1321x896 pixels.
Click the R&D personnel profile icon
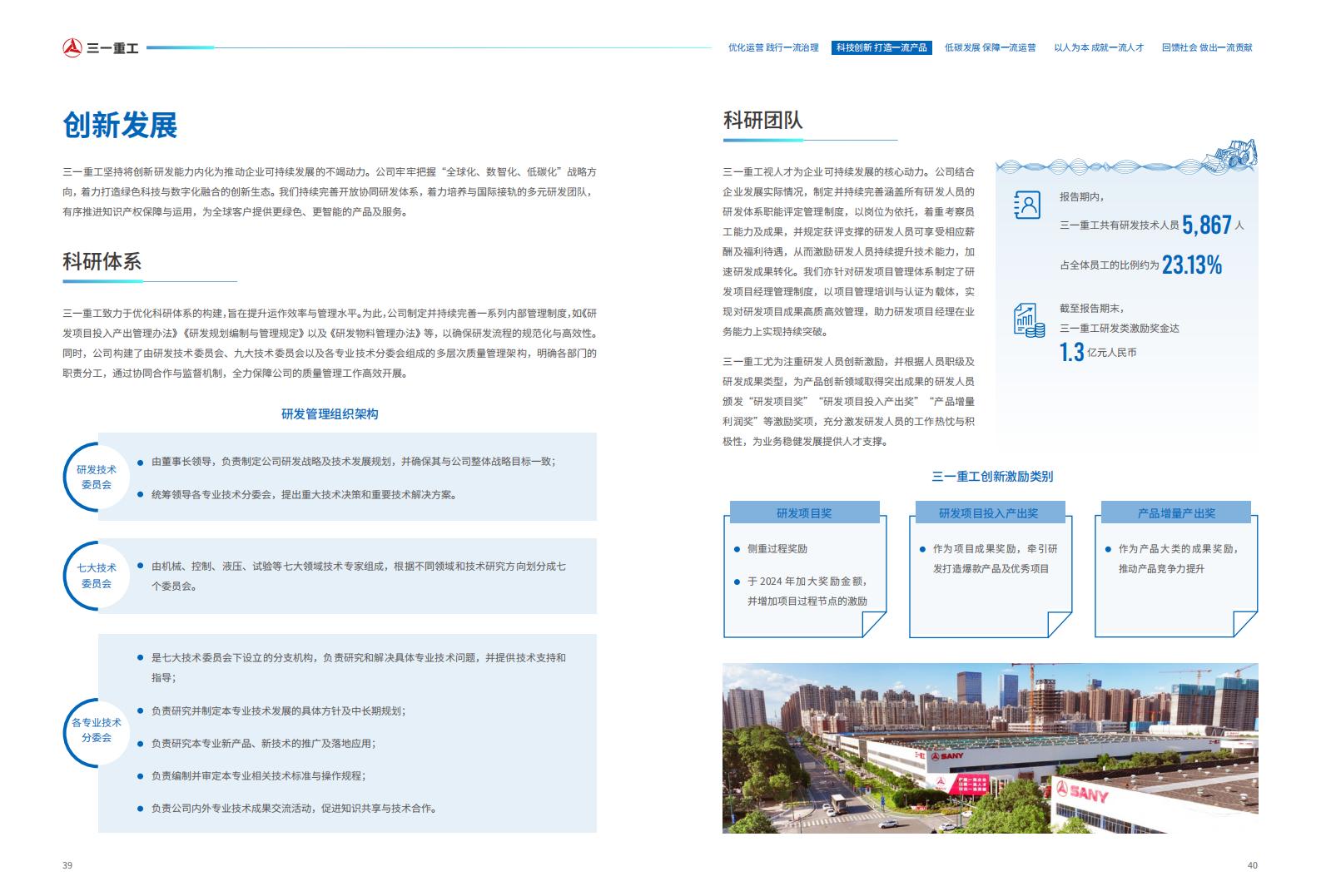[1027, 205]
